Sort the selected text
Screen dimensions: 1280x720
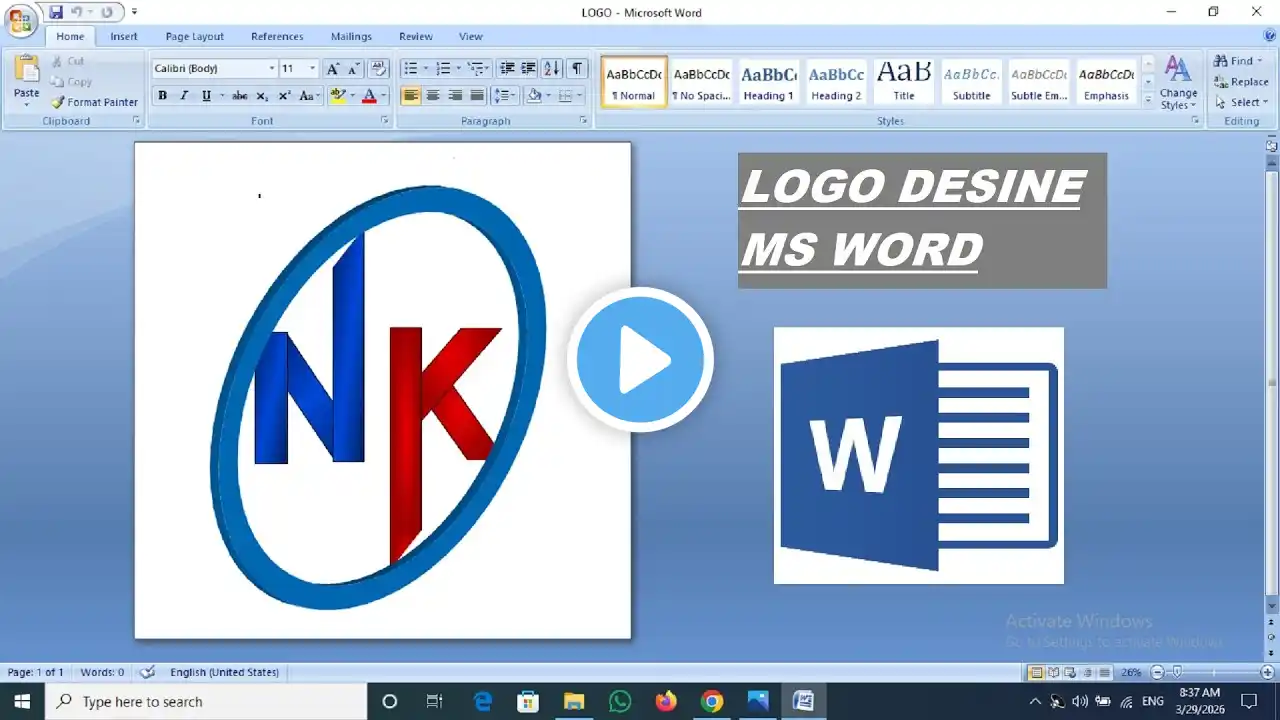(552, 69)
